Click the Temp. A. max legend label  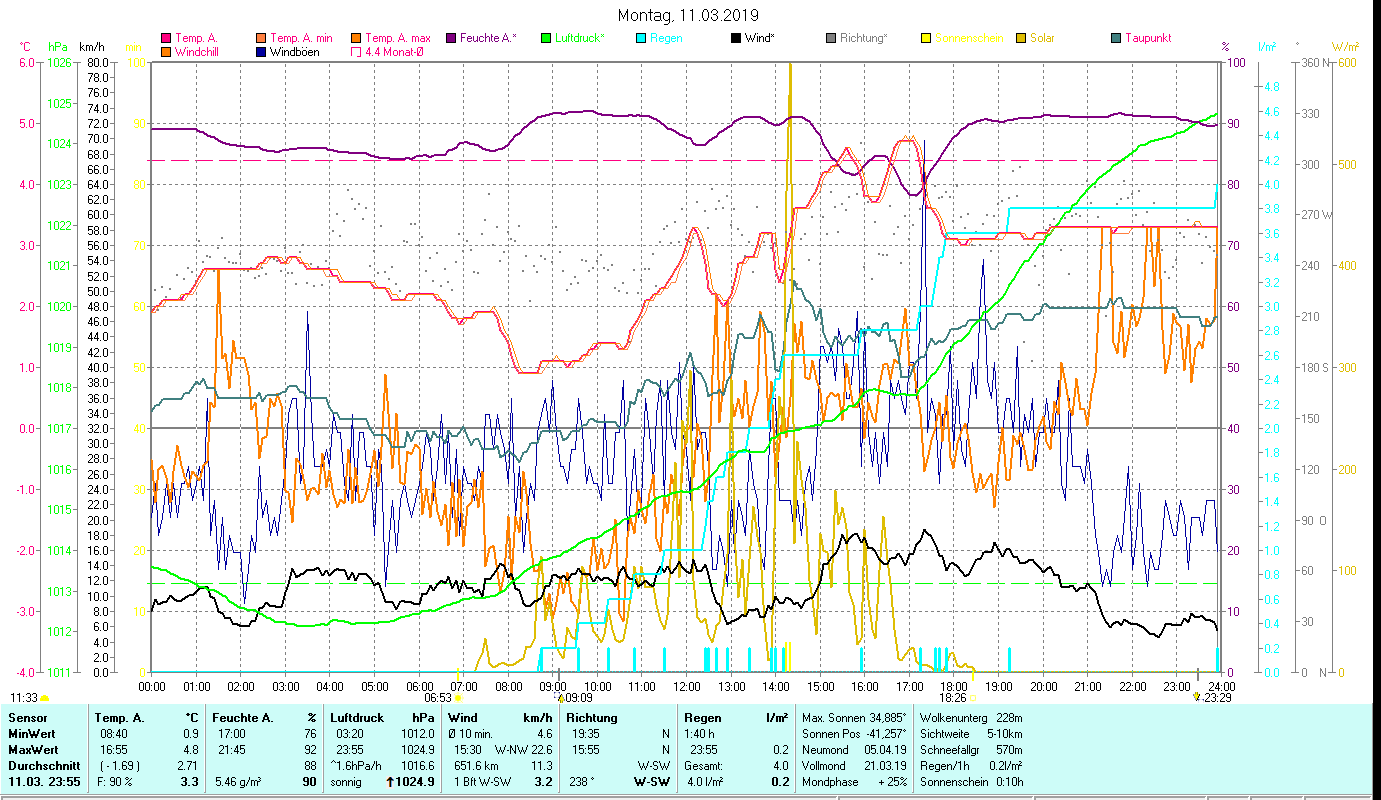click(x=398, y=39)
